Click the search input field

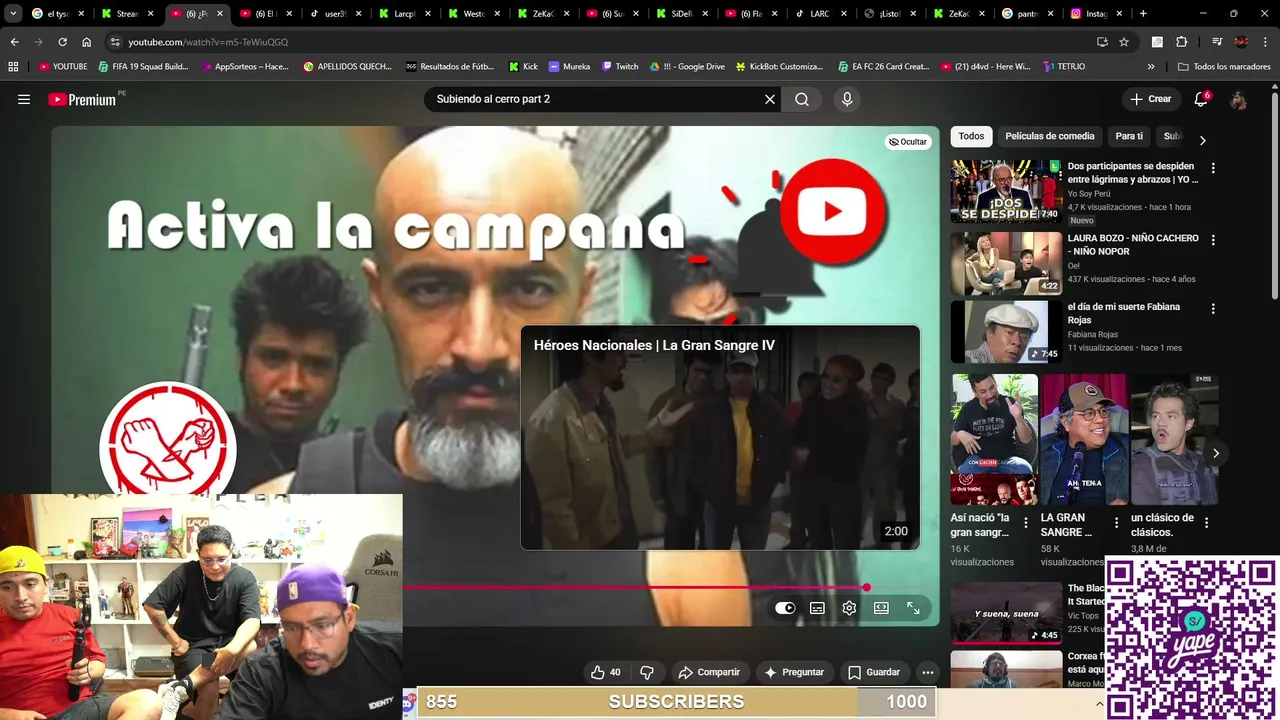[x=595, y=99]
